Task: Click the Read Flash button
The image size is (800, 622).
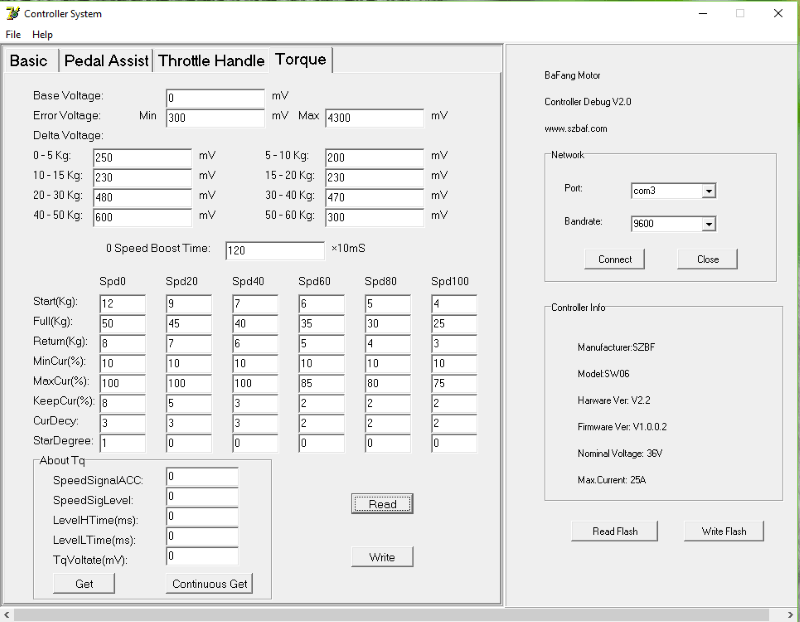Action: [614, 531]
